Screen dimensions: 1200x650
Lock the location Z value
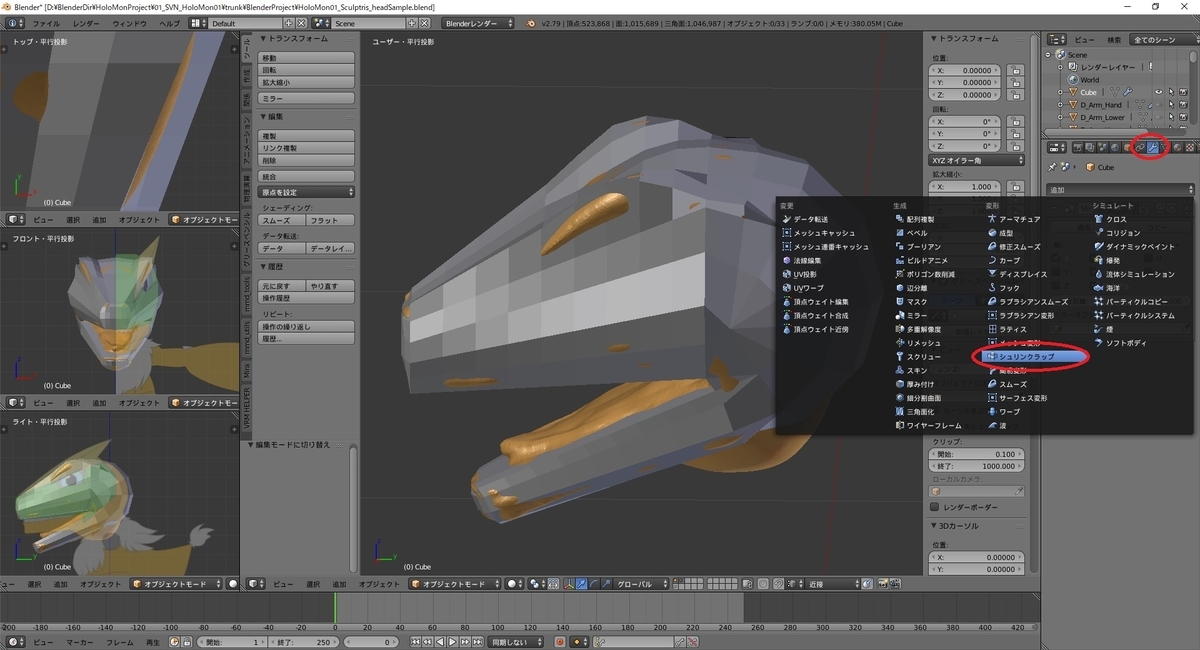[1014, 95]
